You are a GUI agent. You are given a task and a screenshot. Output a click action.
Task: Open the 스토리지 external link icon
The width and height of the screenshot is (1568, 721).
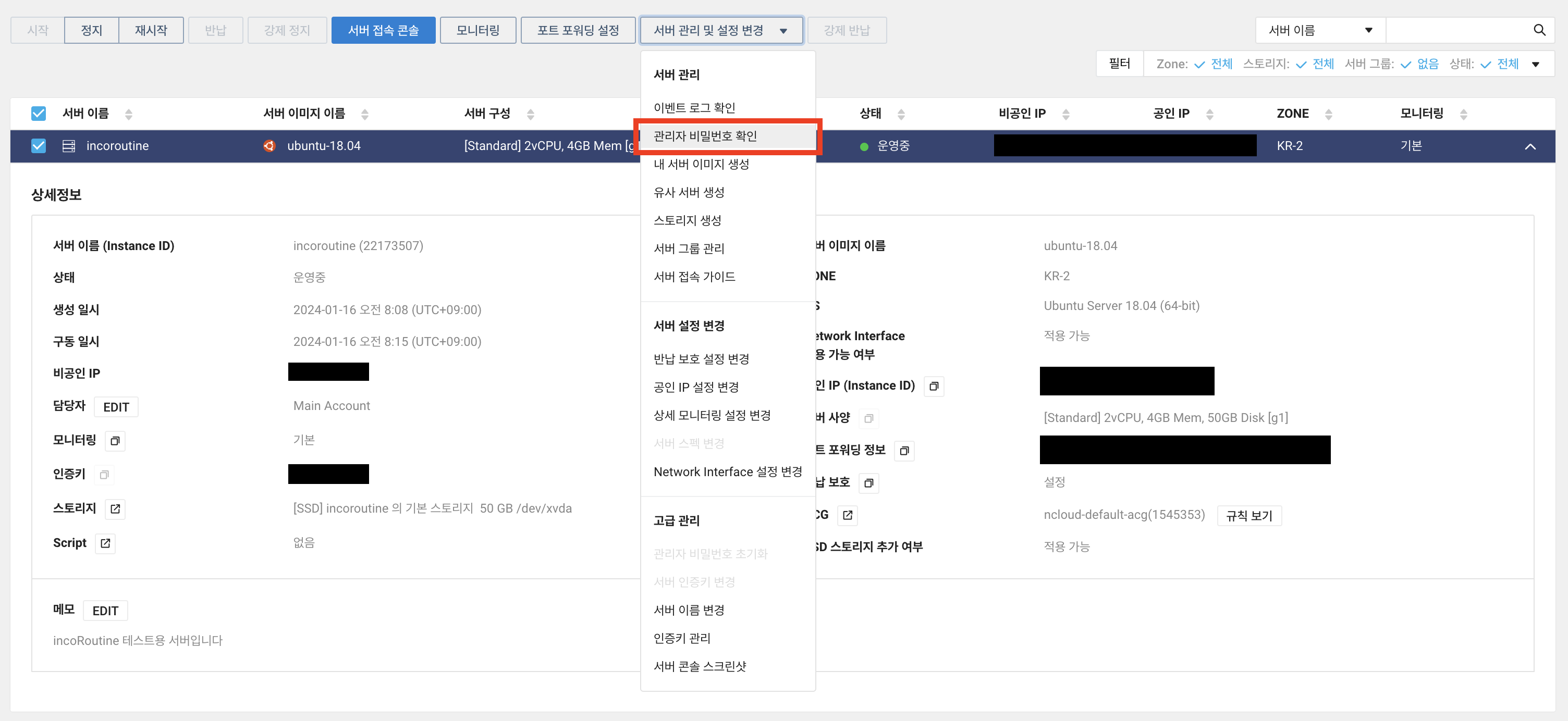point(115,508)
